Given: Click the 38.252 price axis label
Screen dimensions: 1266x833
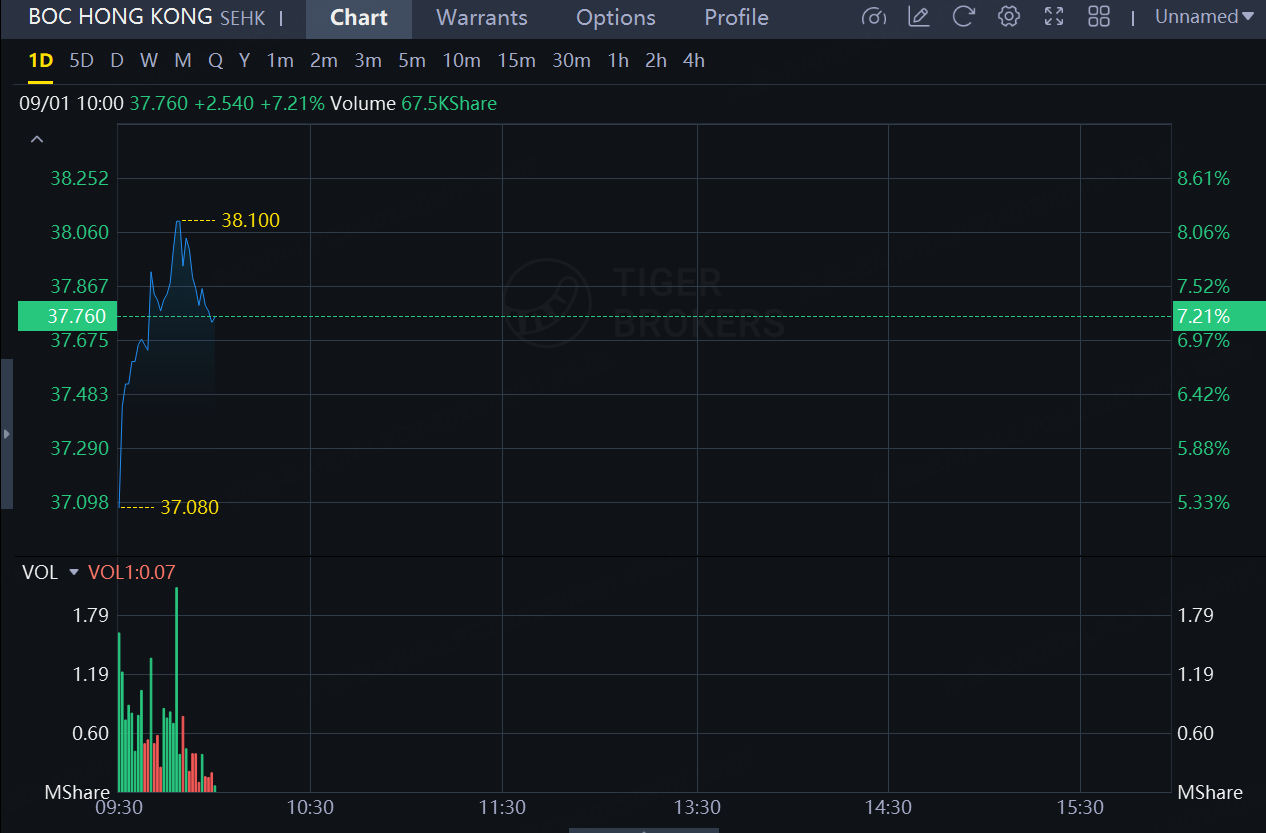Looking at the screenshot, I should point(79,179).
